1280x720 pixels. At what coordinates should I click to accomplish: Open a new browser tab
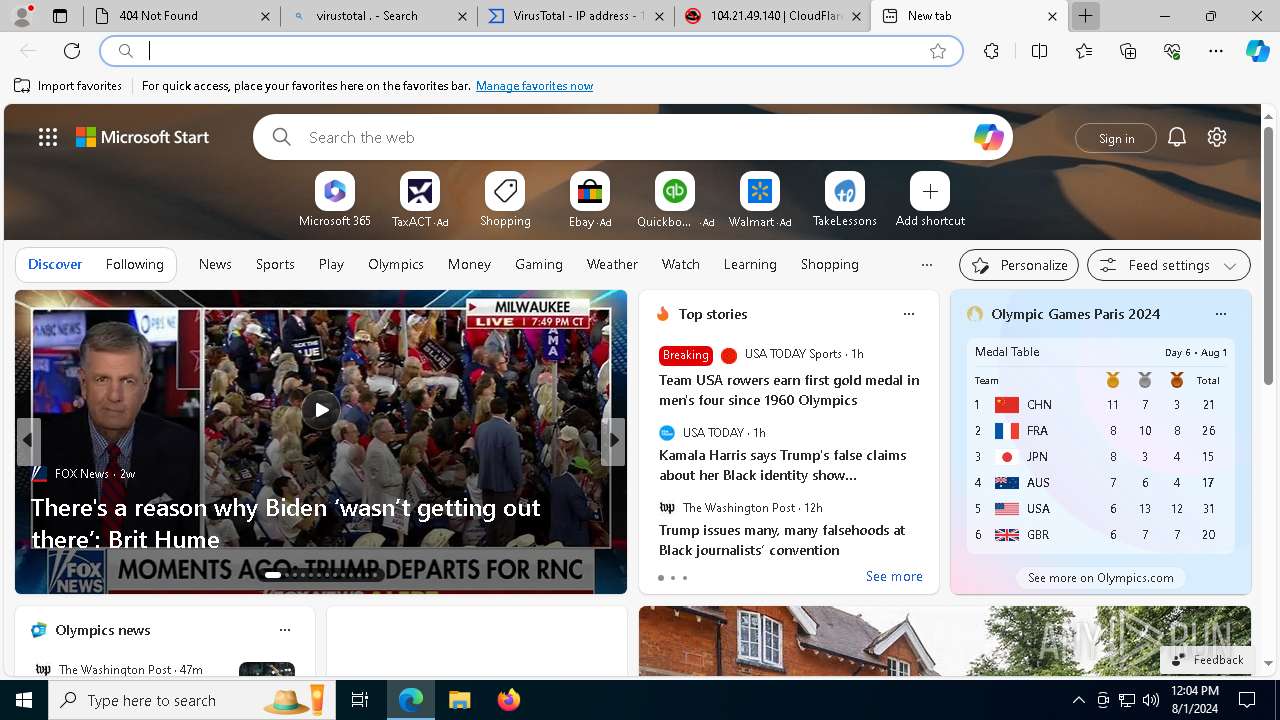[x=1085, y=16]
